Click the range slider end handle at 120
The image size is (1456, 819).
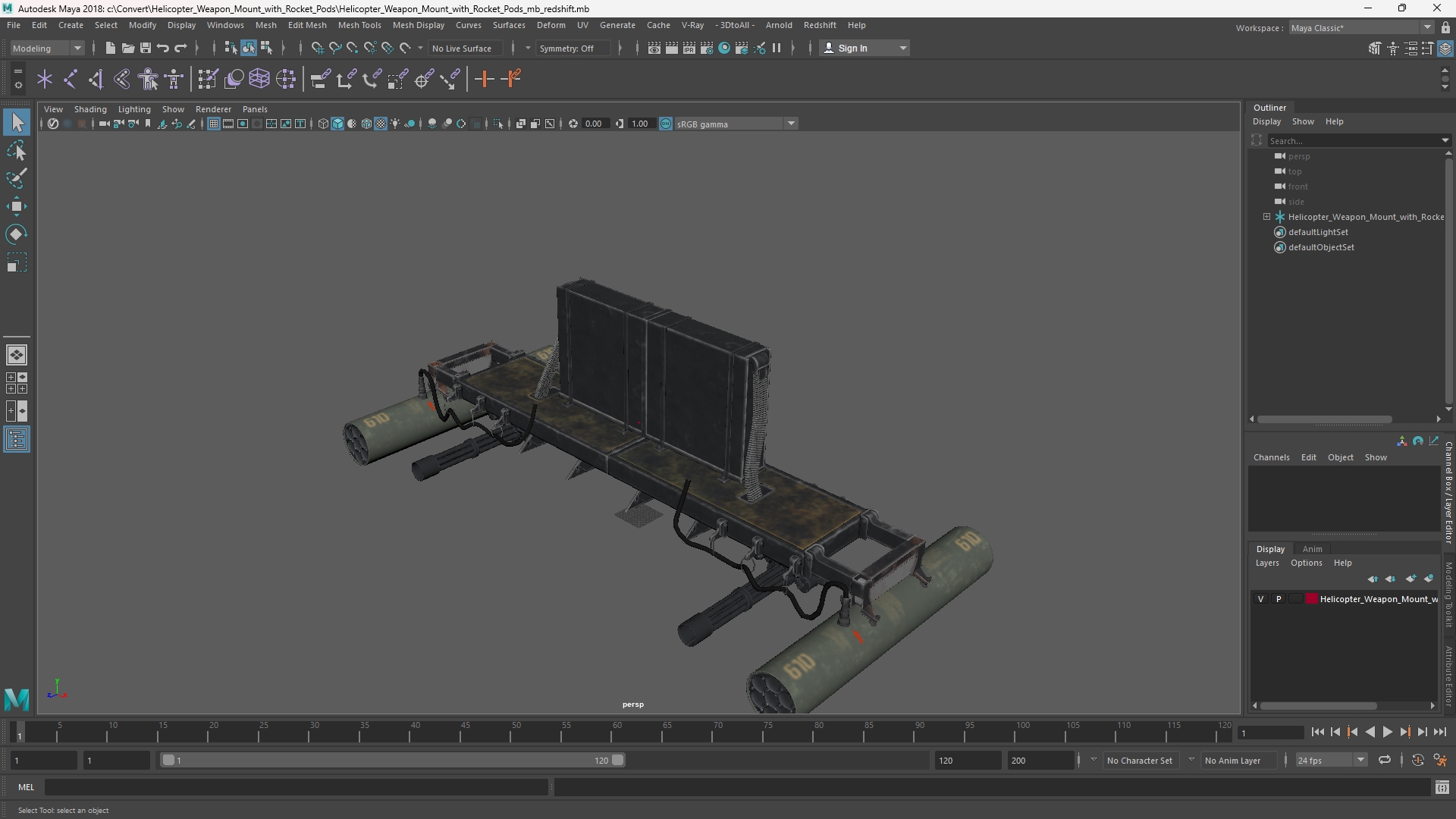(618, 760)
